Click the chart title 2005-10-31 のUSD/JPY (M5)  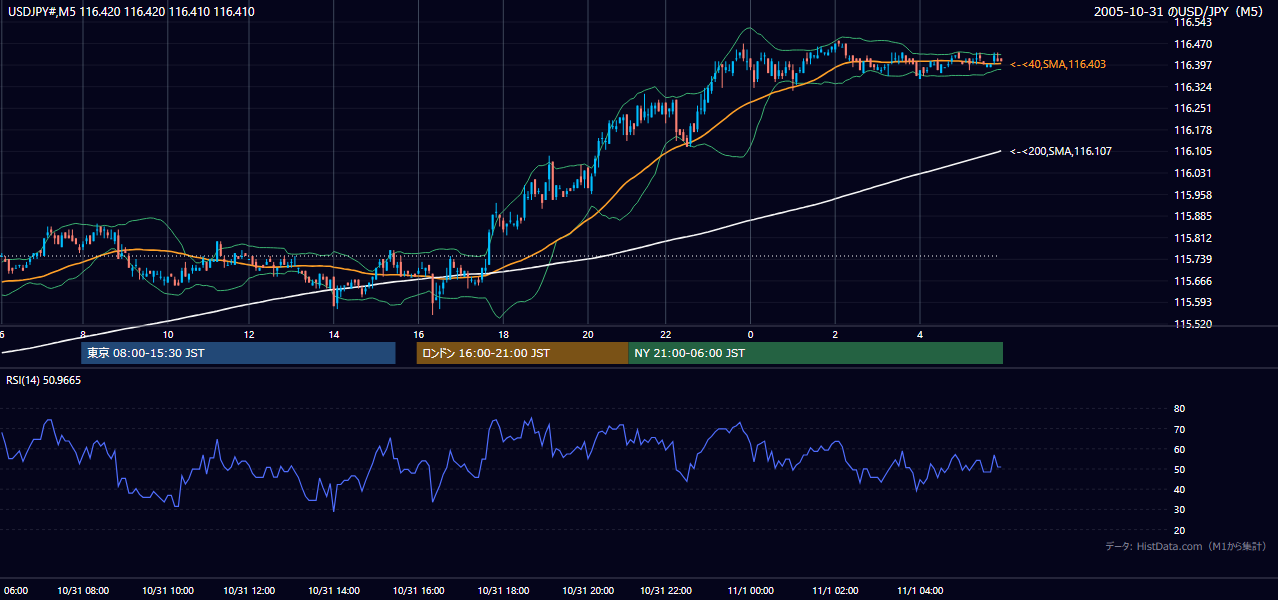[x=1181, y=11]
